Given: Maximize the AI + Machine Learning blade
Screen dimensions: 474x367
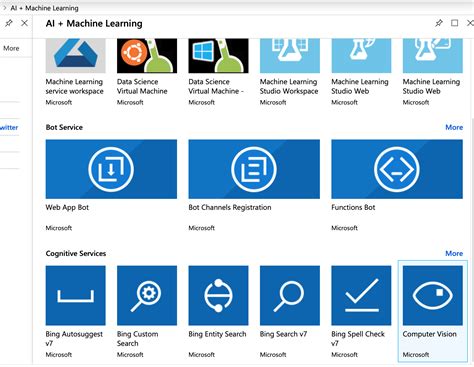Looking at the screenshot, I should point(454,23).
